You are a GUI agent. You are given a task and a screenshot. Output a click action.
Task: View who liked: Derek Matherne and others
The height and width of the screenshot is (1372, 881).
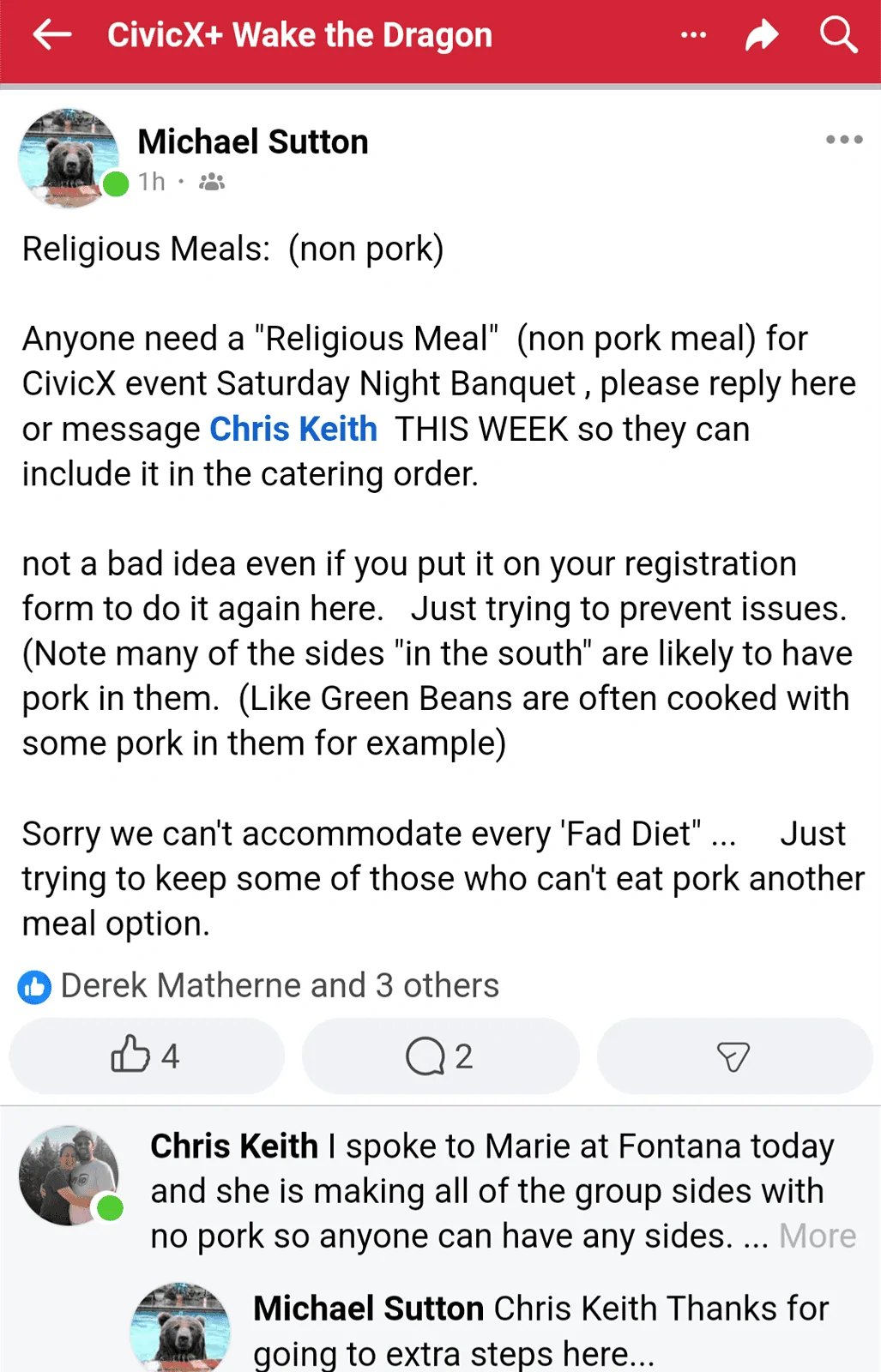coord(280,986)
